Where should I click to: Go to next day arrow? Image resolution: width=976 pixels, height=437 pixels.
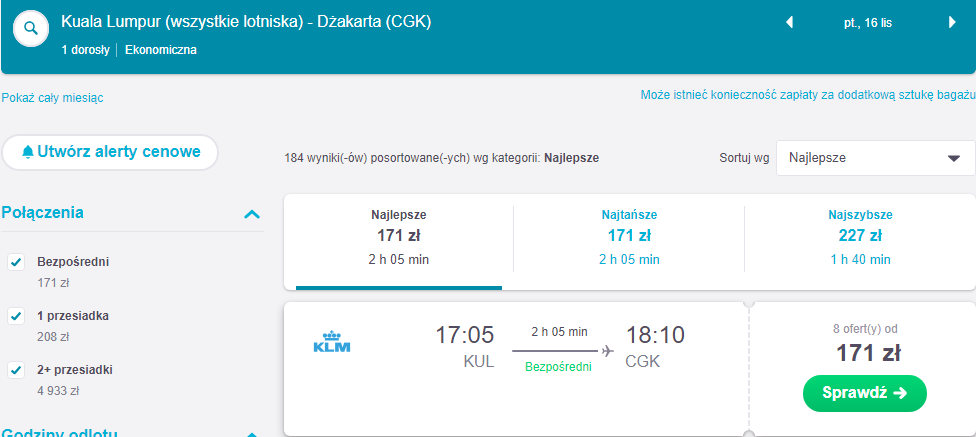pos(952,23)
